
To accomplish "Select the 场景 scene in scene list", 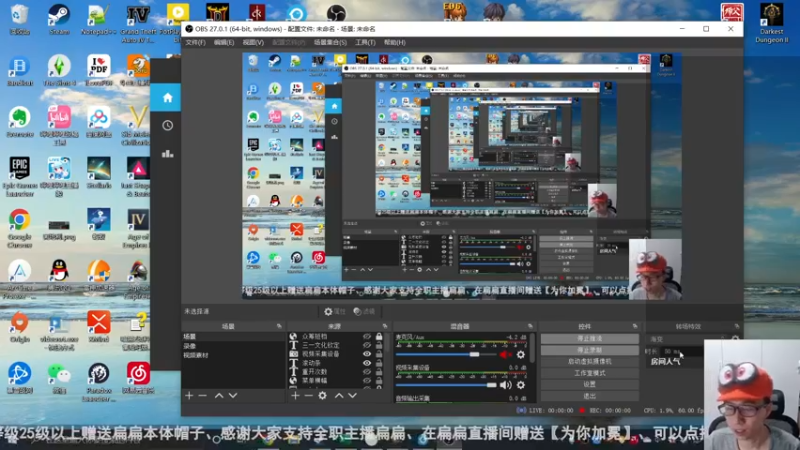I will (233, 337).
